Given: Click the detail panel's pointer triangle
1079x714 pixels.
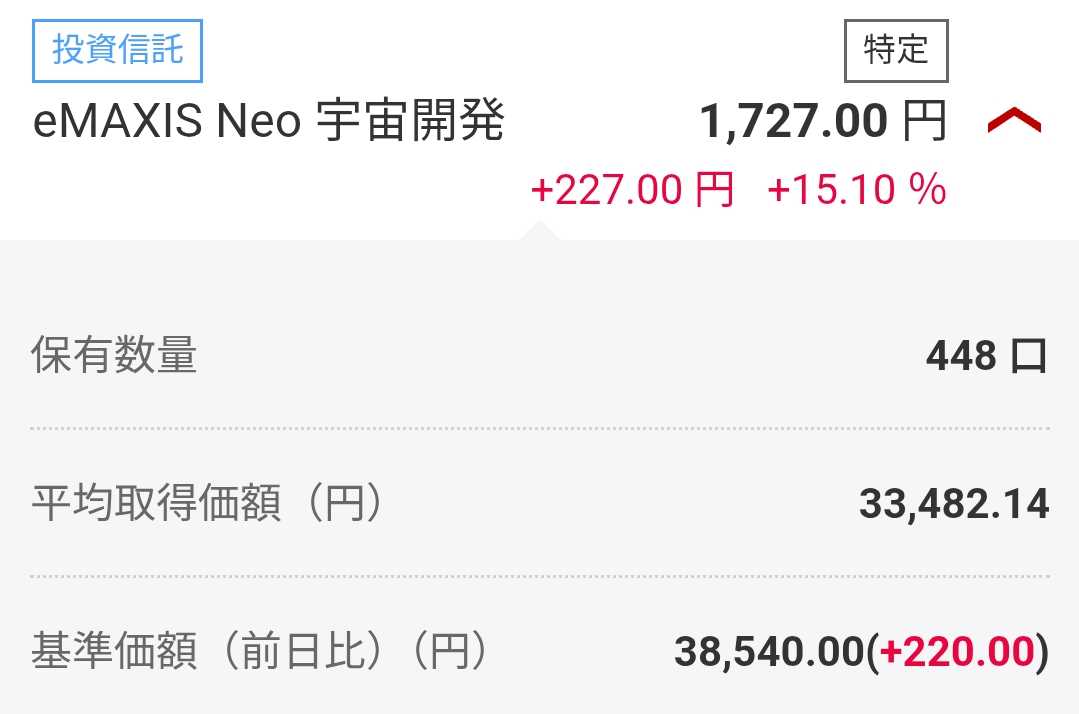Looking at the screenshot, I should (x=540, y=230).
